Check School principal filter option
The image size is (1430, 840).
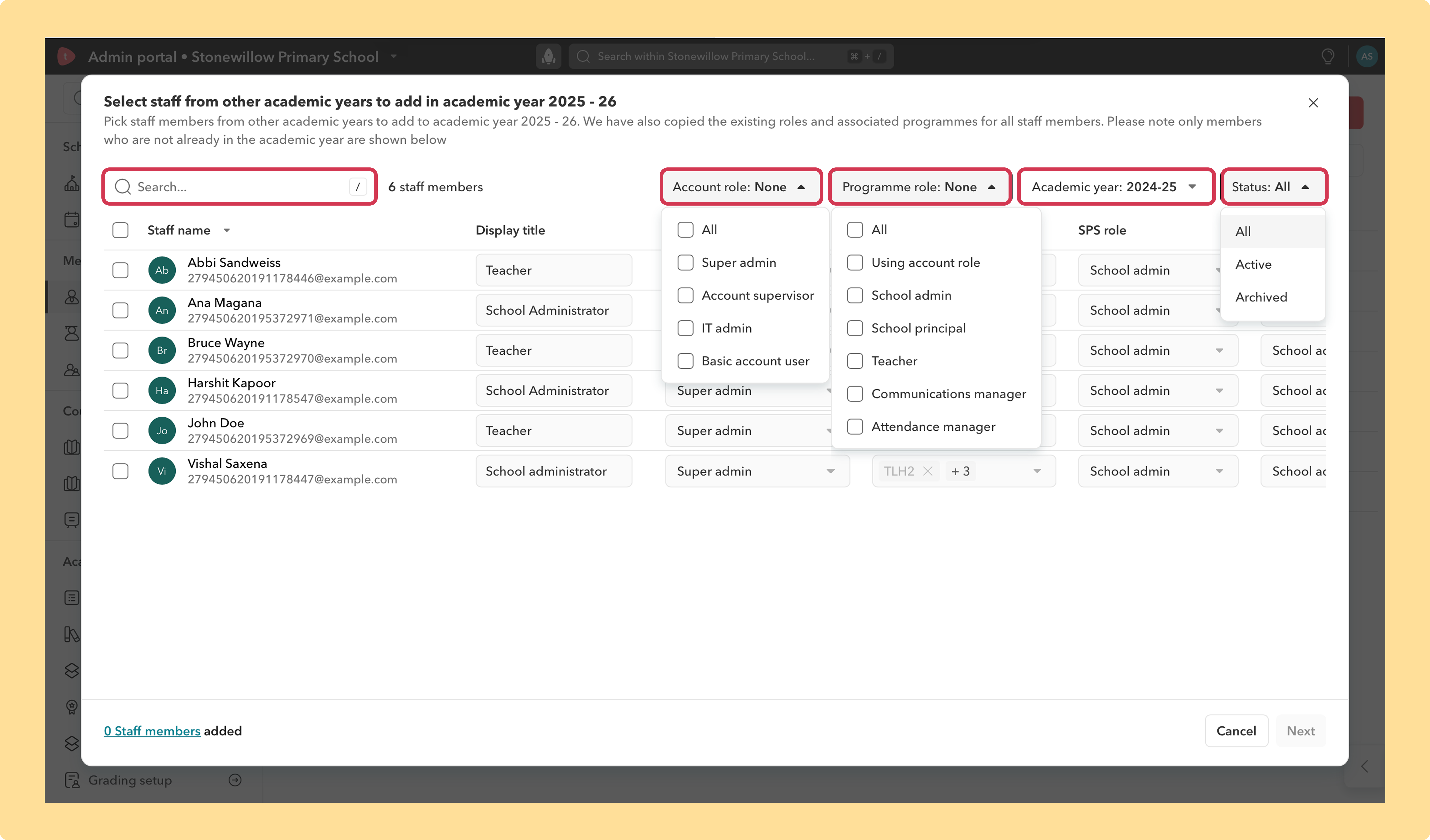coord(855,328)
